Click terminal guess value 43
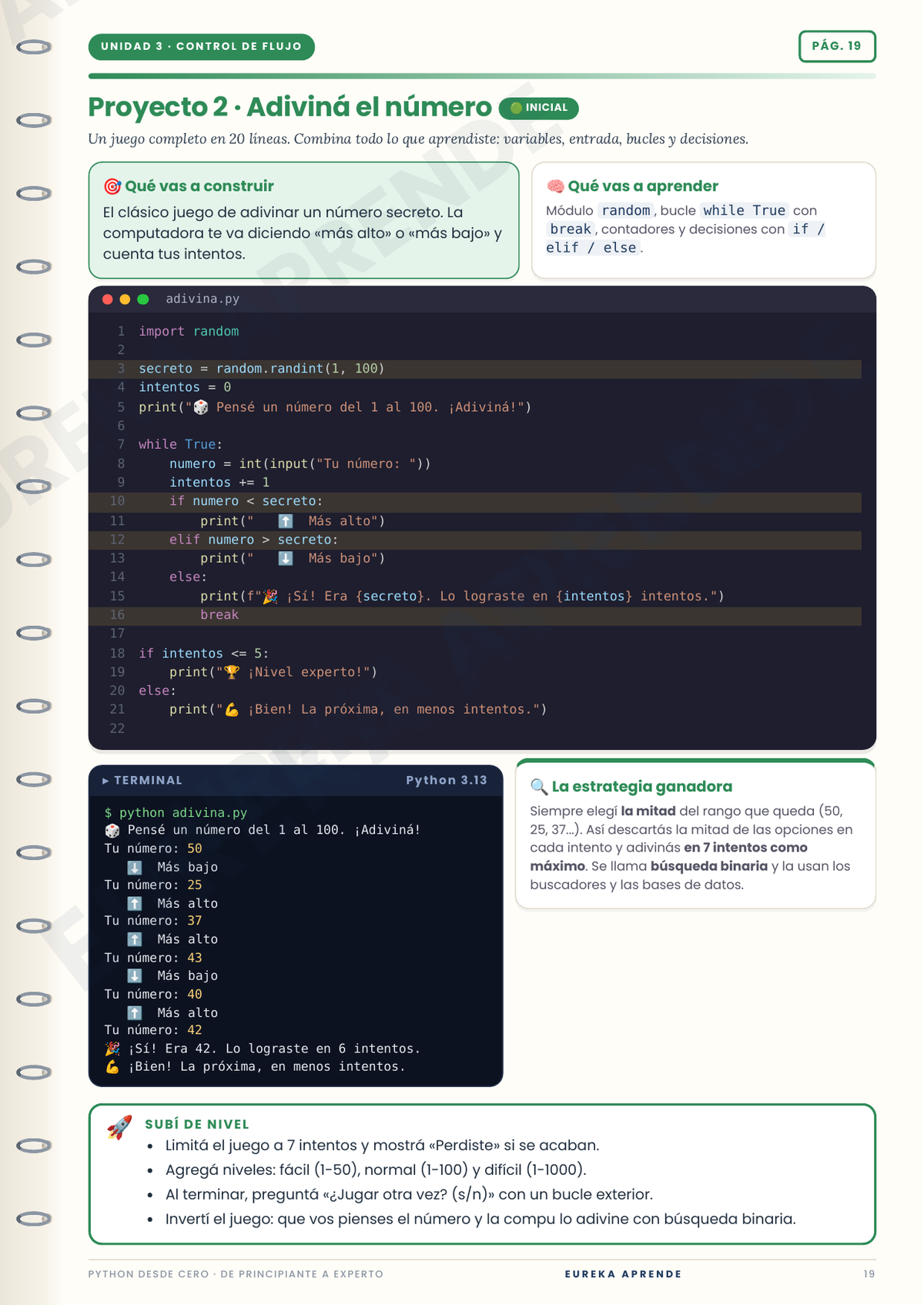The image size is (924, 1305). pos(195,959)
